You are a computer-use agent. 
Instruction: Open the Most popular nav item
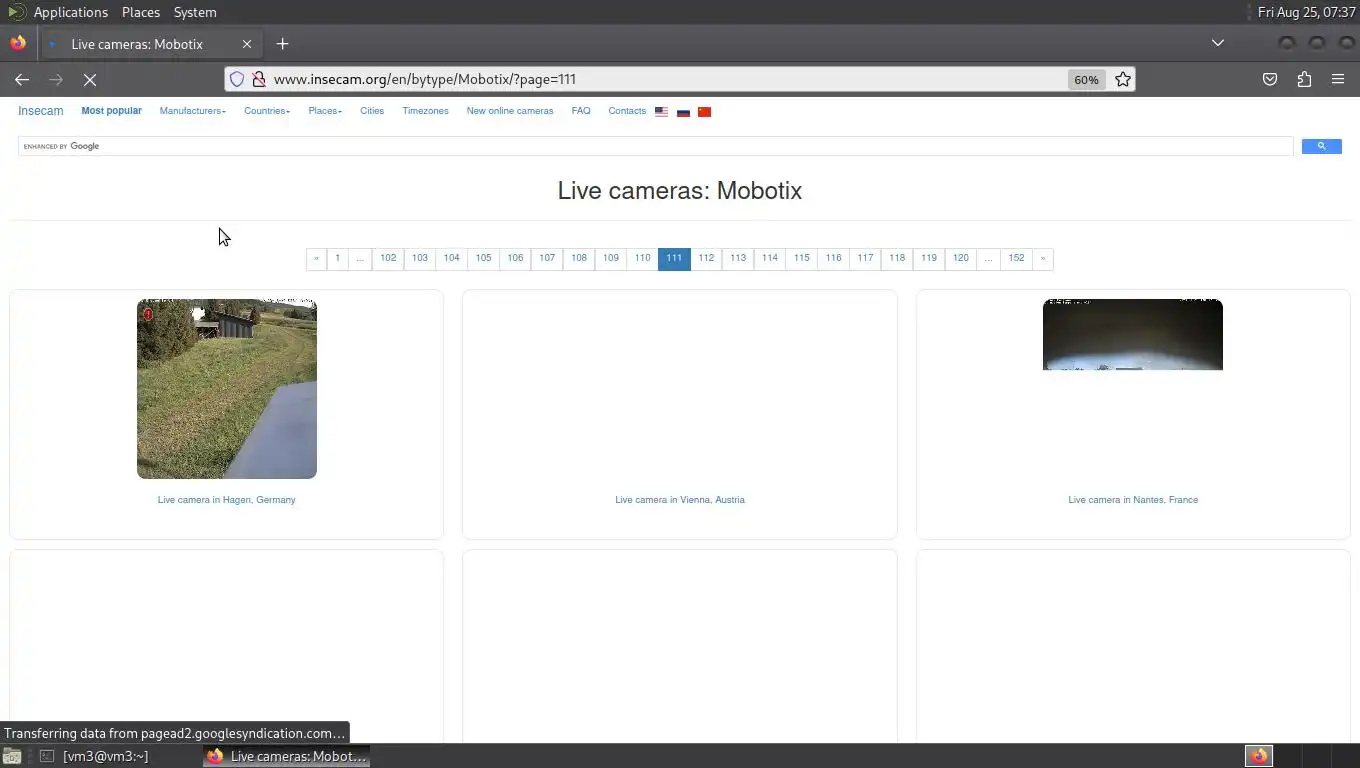pyautogui.click(x=111, y=111)
